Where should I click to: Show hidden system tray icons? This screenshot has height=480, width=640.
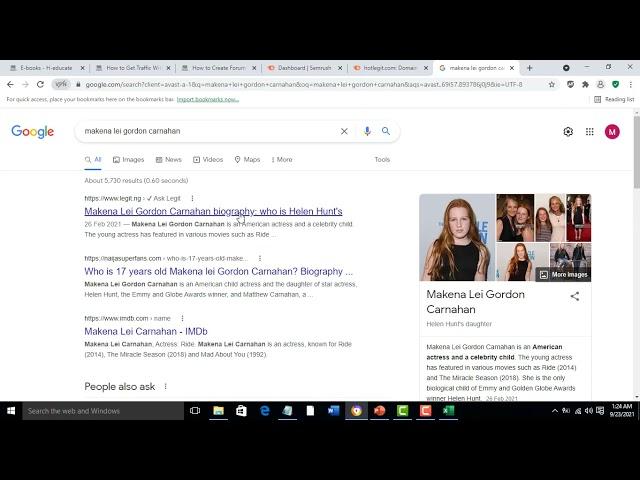click(555, 411)
